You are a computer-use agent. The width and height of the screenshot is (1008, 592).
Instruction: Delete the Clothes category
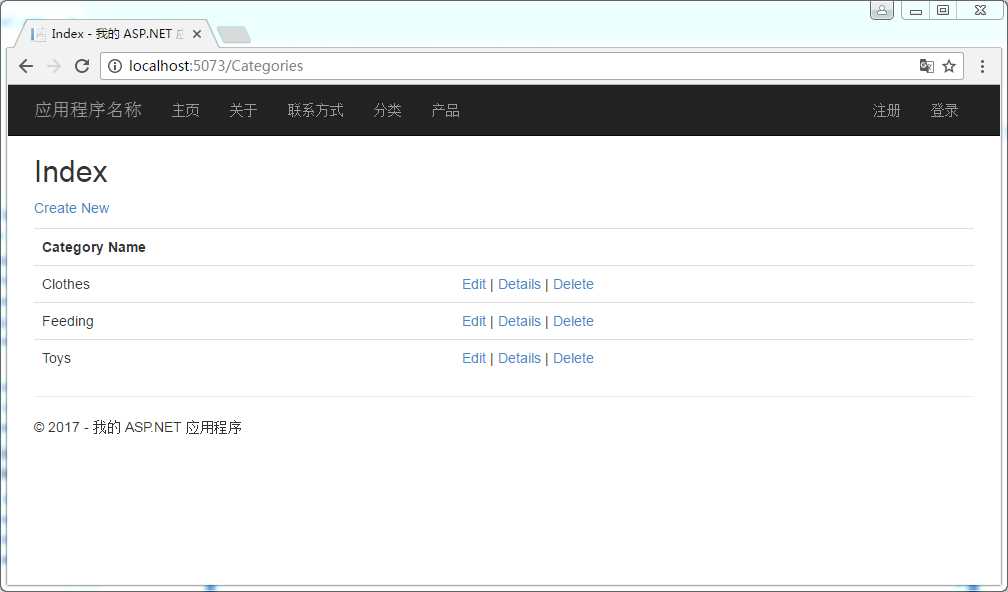[x=573, y=284]
